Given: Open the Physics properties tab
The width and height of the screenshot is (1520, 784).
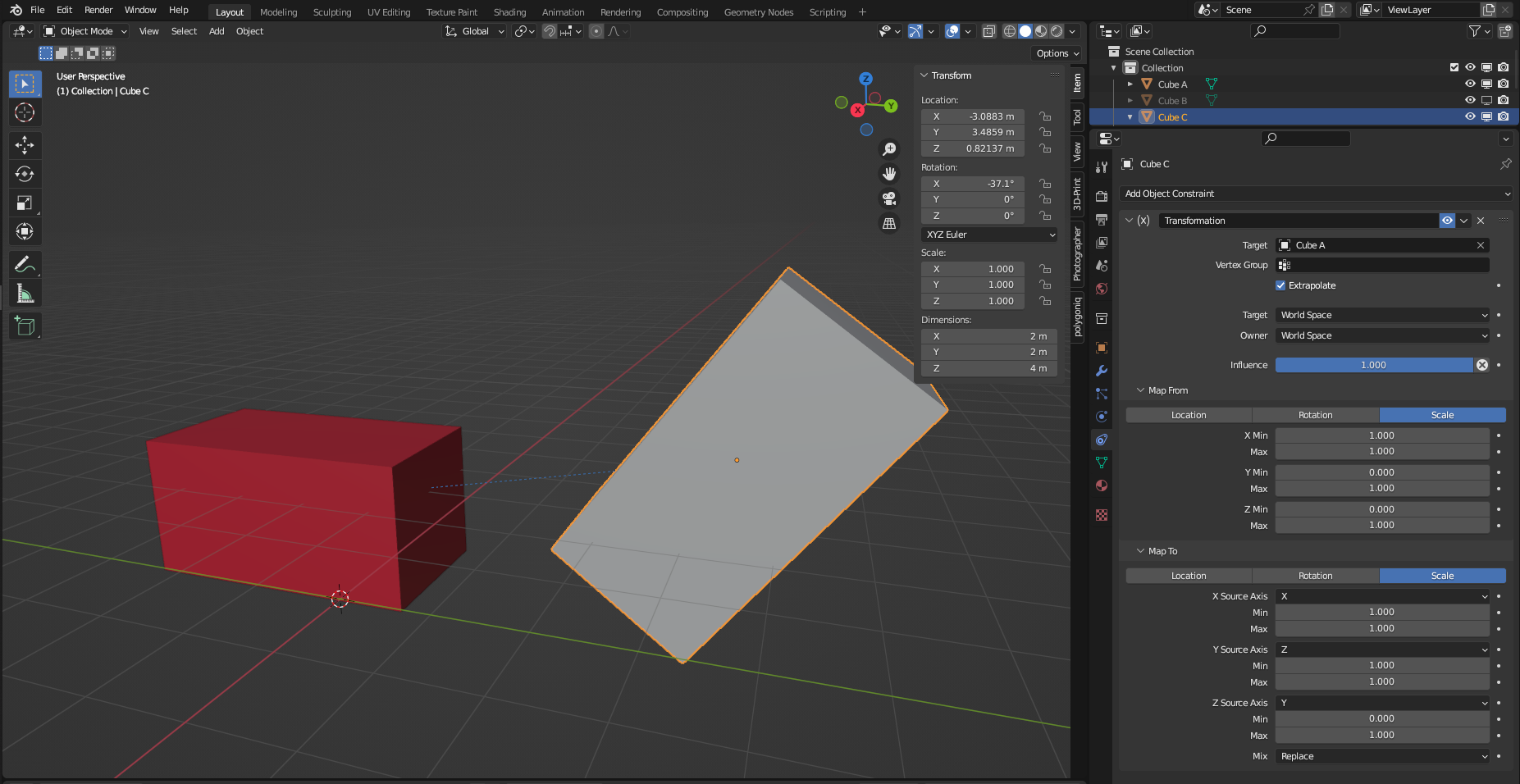Looking at the screenshot, I should [x=1102, y=417].
